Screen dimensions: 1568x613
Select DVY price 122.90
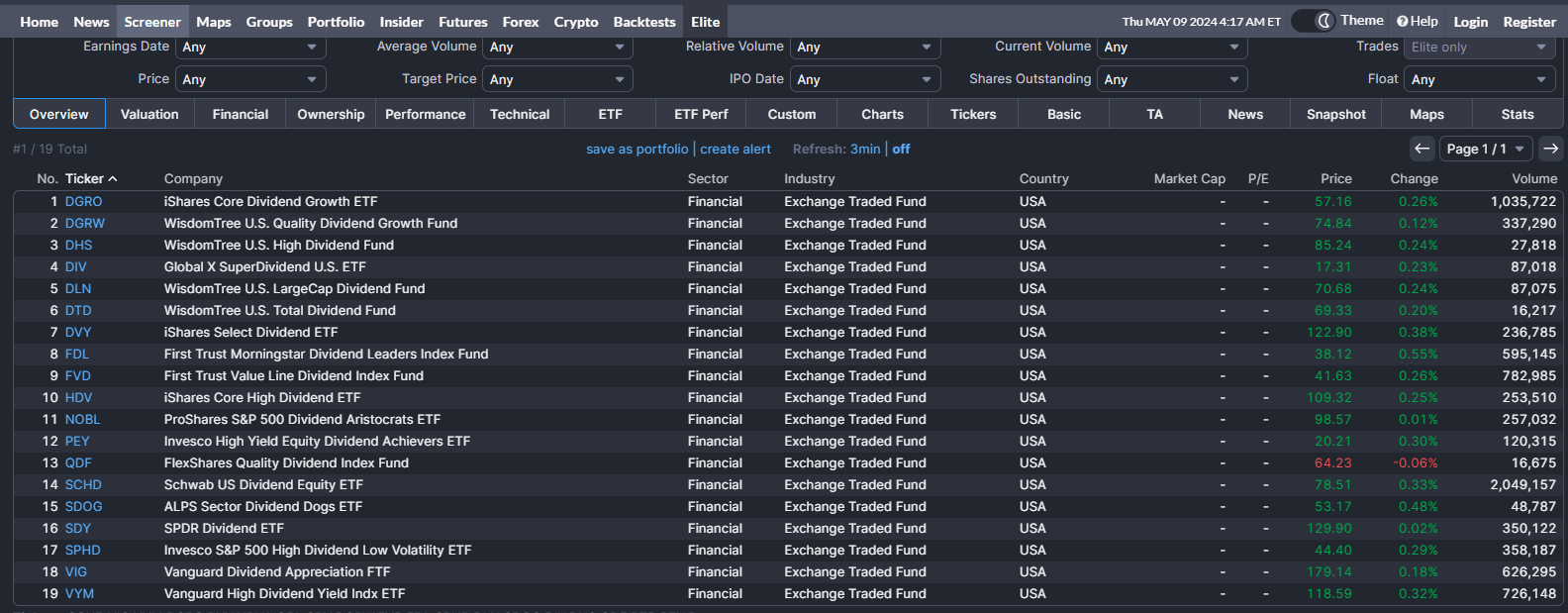click(x=1329, y=332)
